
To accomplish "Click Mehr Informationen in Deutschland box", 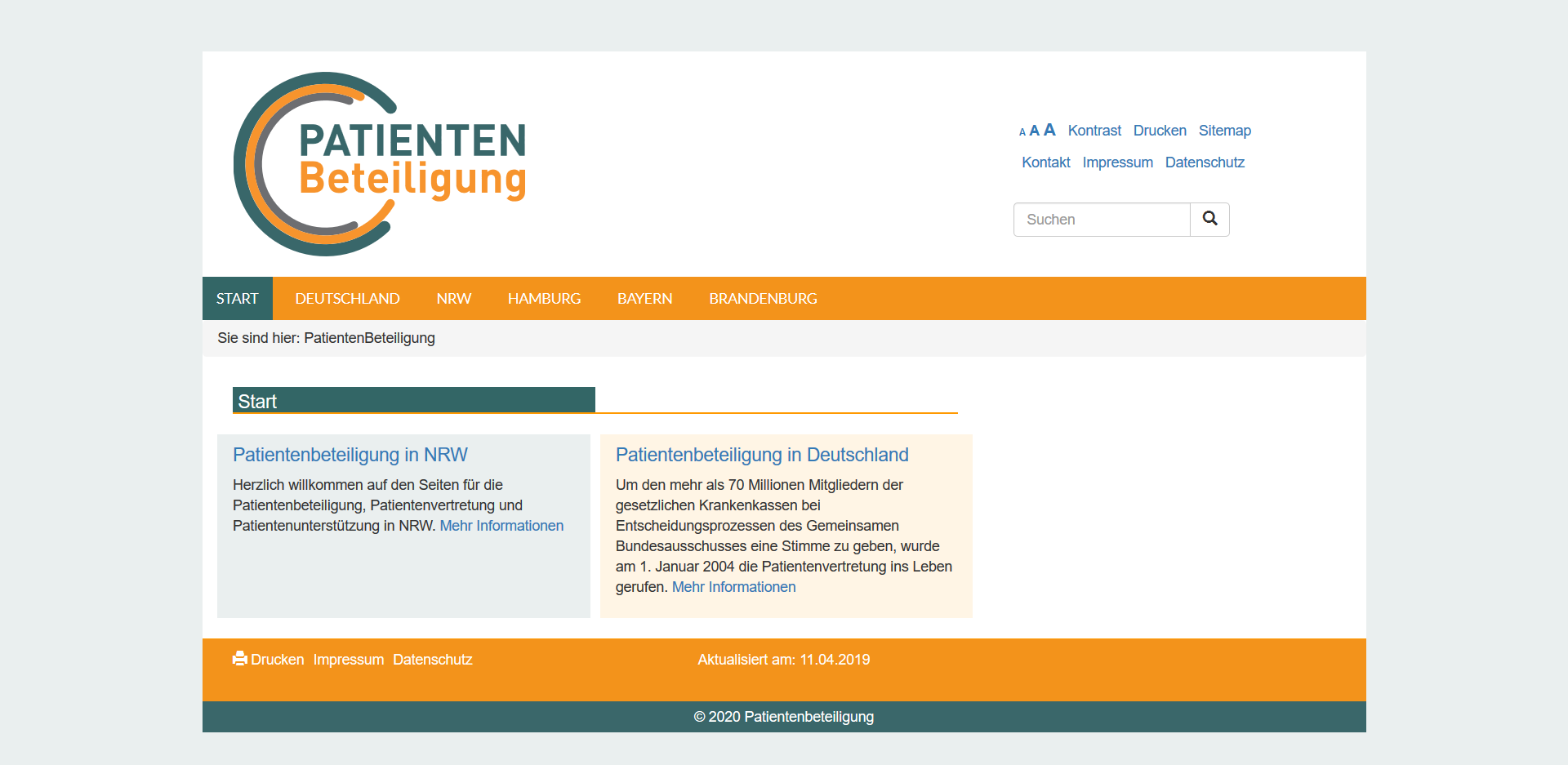I will pyautogui.click(x=733, y=587).
